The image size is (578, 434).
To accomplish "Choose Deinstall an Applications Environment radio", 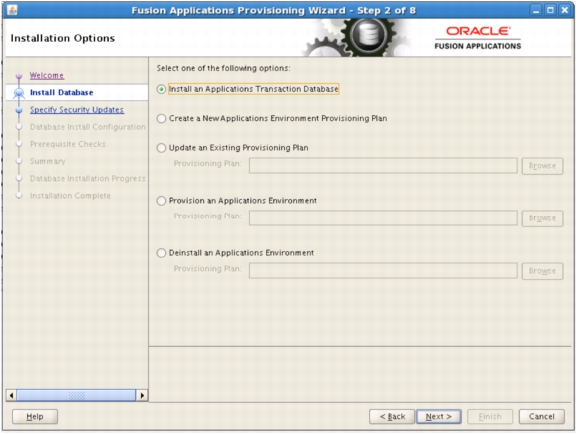I will (x=161, y=253).
